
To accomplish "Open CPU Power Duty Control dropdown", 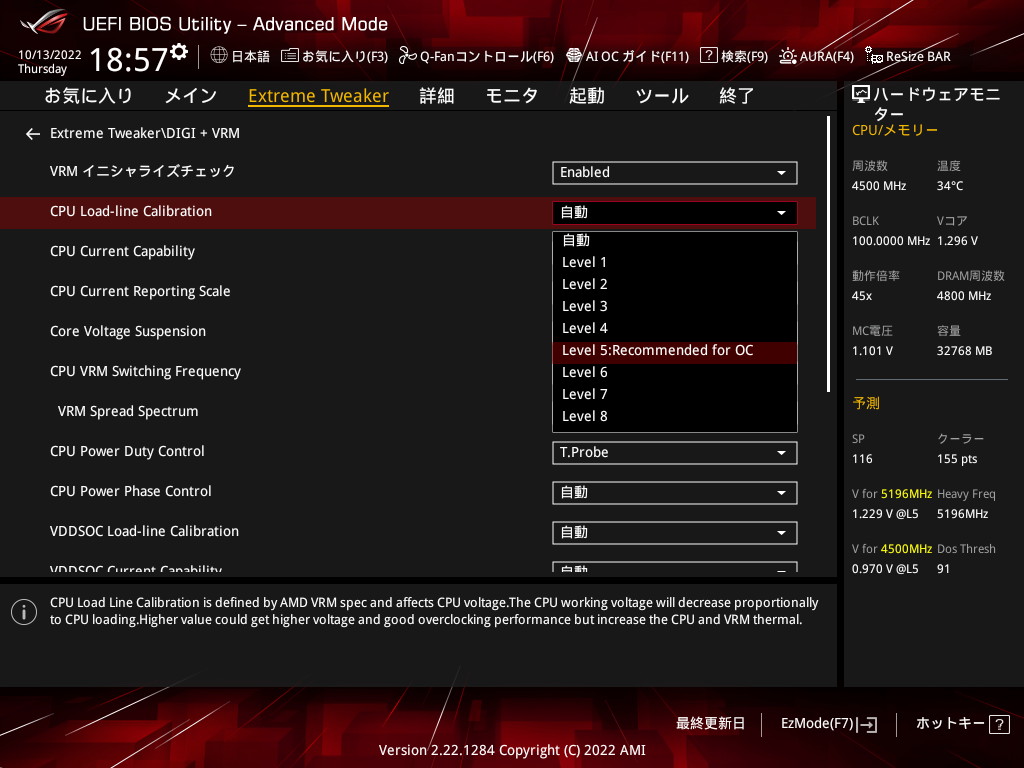I will tap(675, 453).
